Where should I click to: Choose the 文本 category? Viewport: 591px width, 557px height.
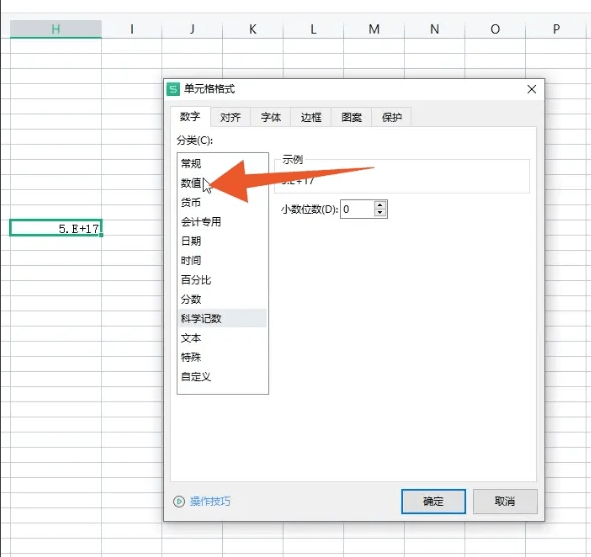tap(222, 338)
